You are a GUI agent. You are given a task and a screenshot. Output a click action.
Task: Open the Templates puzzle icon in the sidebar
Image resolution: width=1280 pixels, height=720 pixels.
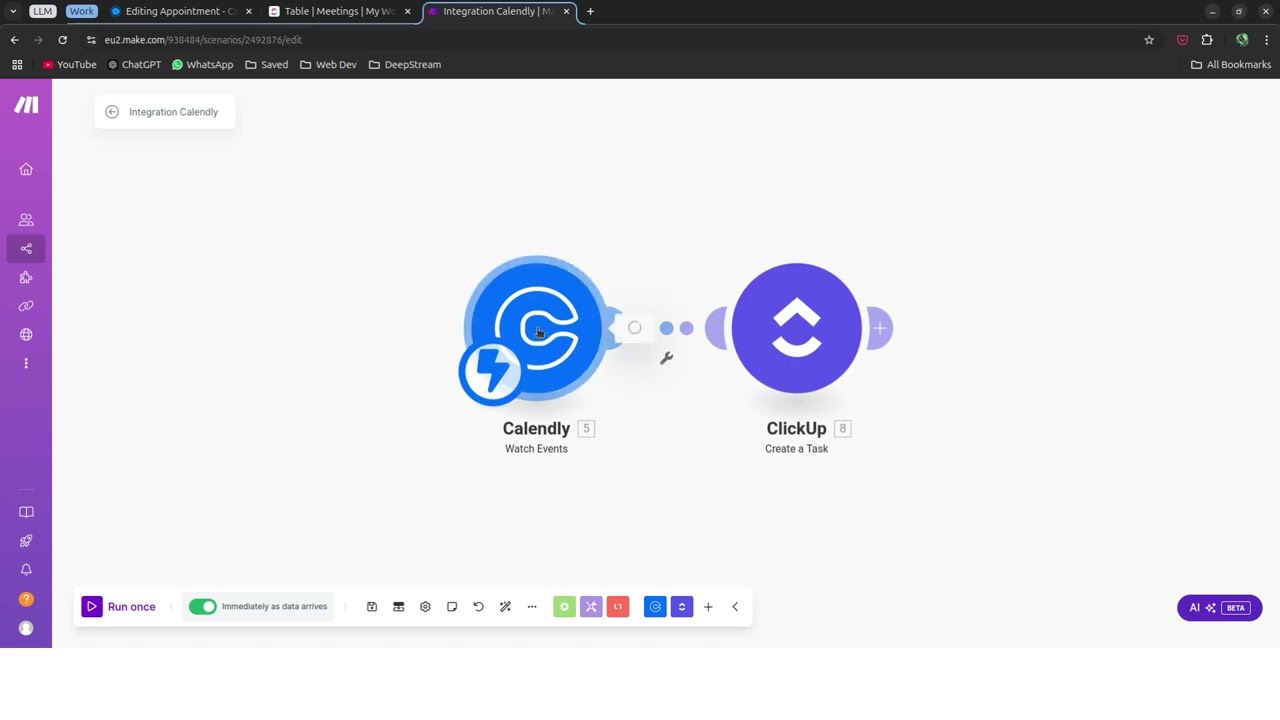point(26,277)
